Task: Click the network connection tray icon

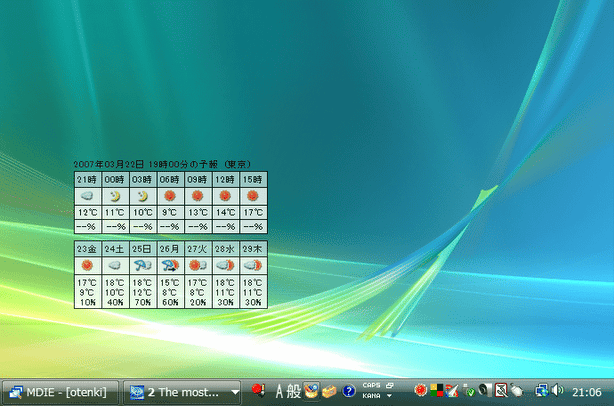Action: coord(542,390)
